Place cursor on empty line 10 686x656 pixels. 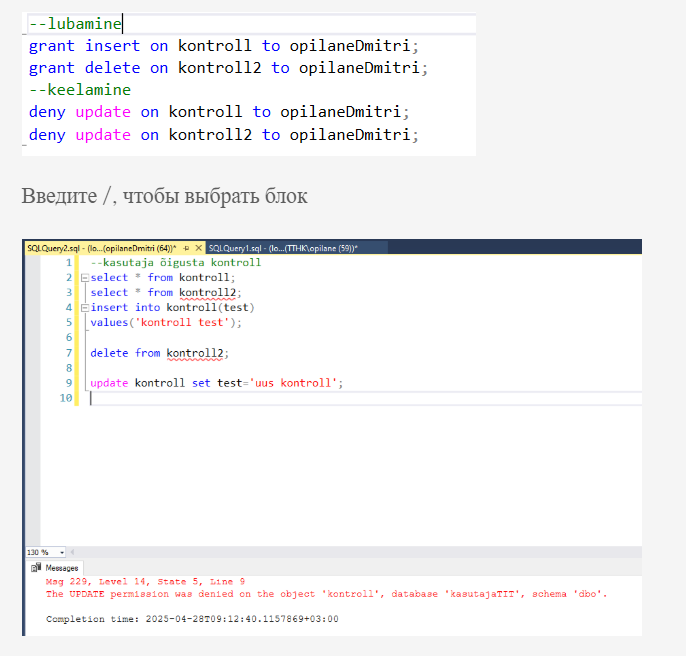coord(300,398)
